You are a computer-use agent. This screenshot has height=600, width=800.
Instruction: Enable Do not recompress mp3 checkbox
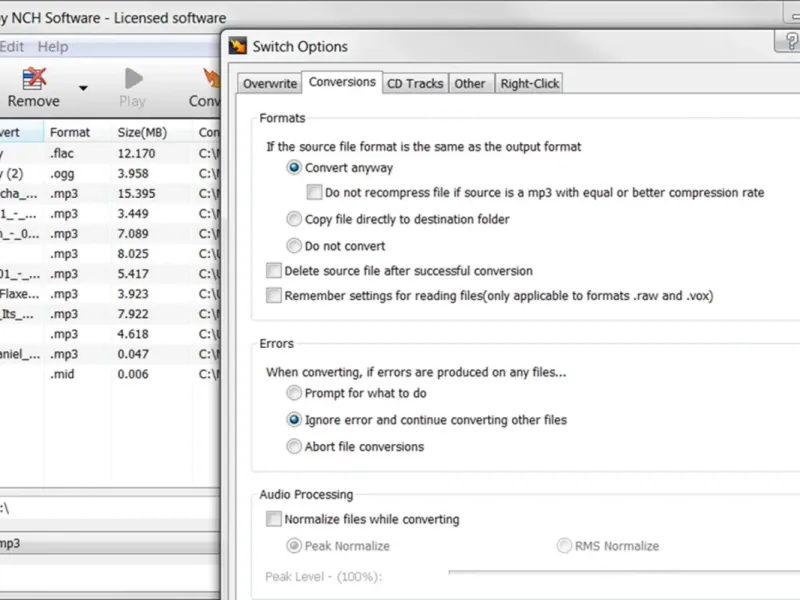[314, 192]
